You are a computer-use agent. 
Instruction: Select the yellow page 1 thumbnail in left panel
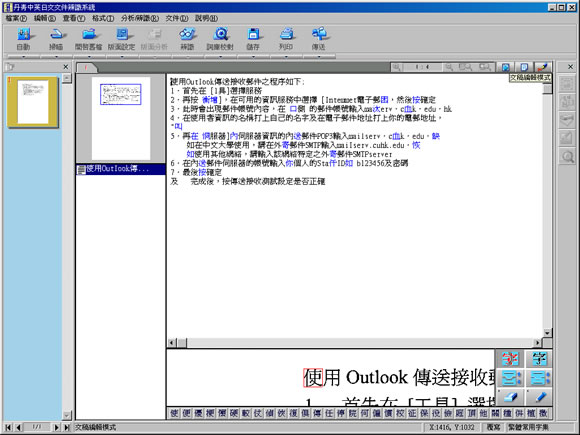33,102
